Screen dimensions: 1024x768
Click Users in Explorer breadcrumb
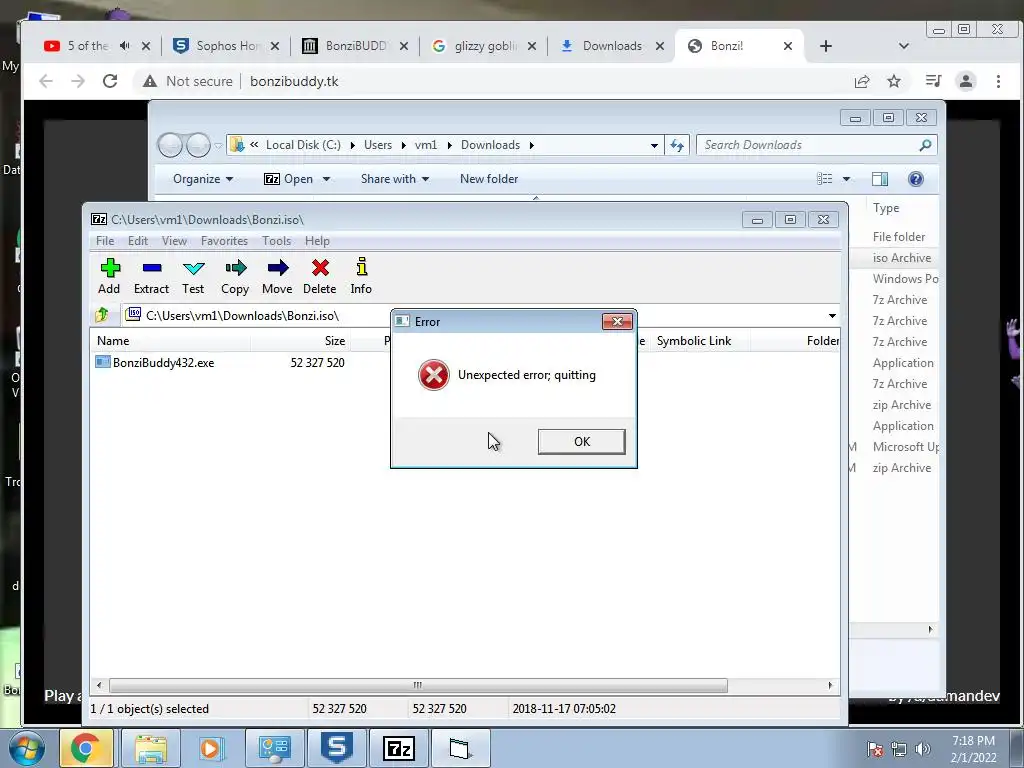(x=378, y=145)
